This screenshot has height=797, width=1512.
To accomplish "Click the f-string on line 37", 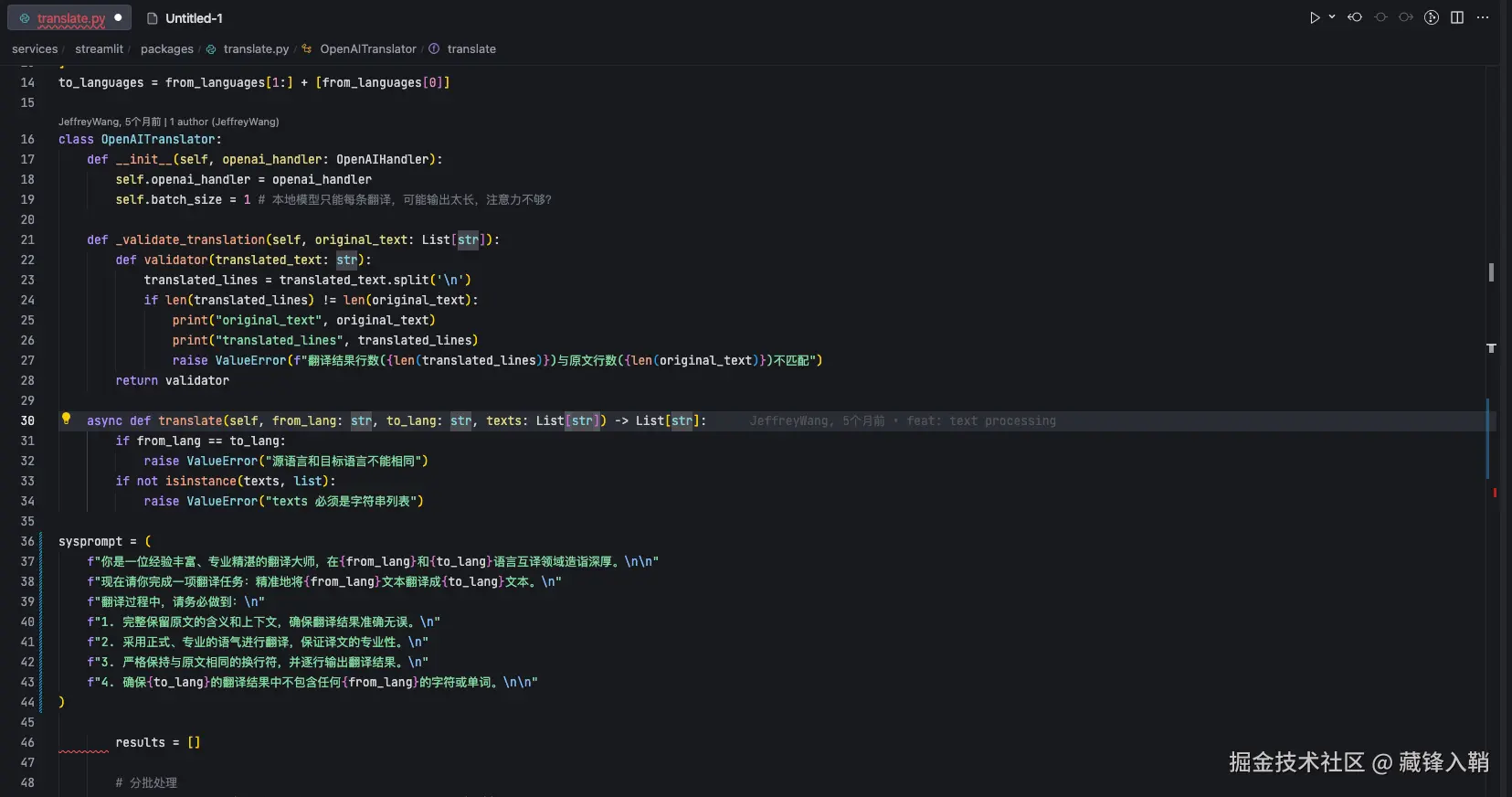I will pyautogui.click(x=373, y=561).
